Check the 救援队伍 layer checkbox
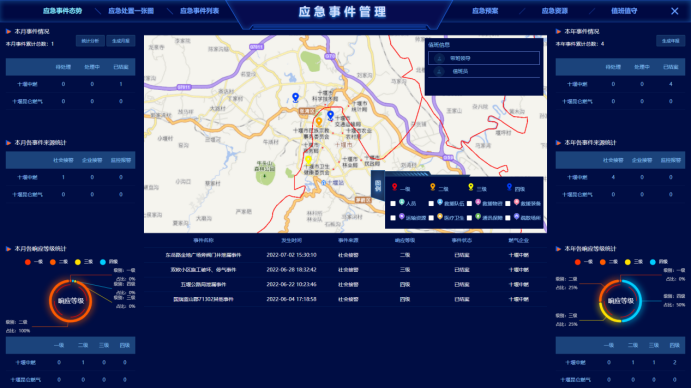The width and height of the screenshot is (692, 389). click(x=431, y=204)
